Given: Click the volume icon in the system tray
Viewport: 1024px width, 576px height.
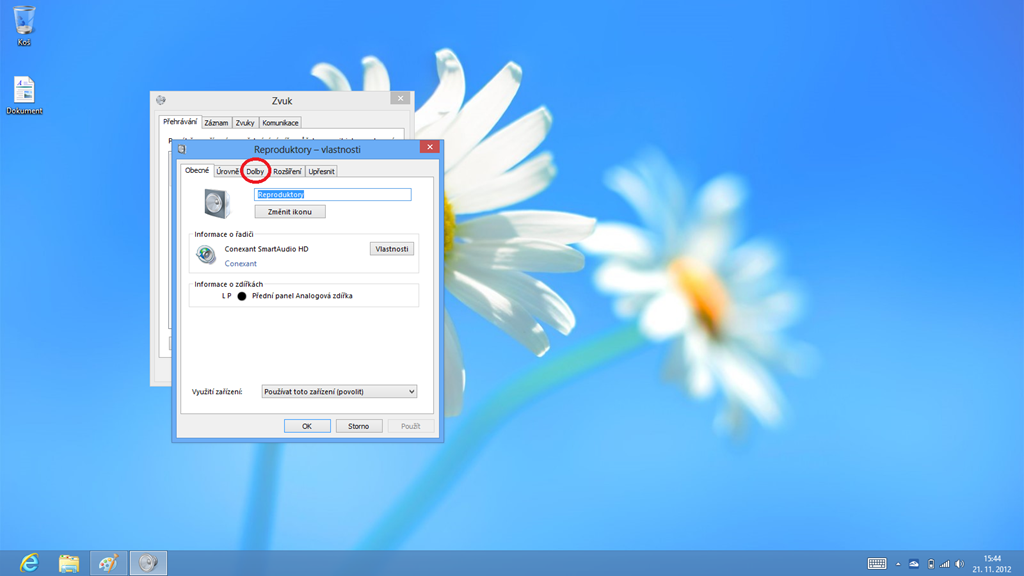Looking at the screenshot, I should 960,563.
